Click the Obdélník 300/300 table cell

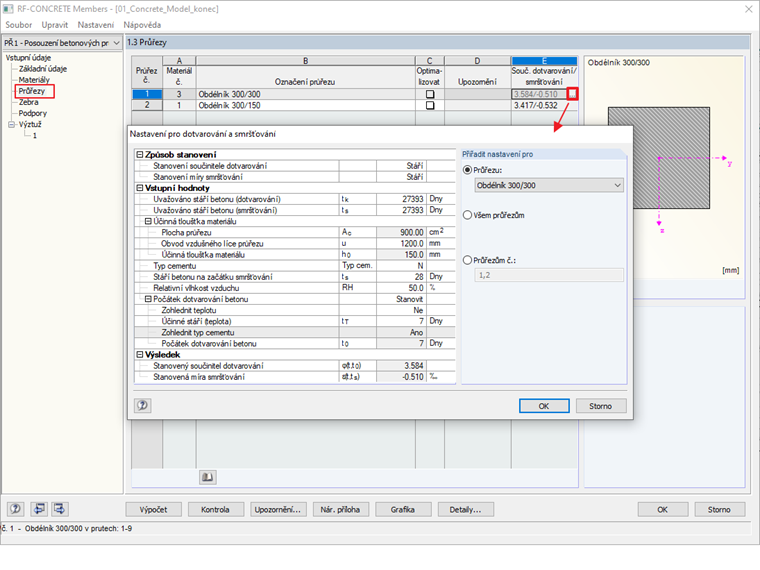point(305,94)
